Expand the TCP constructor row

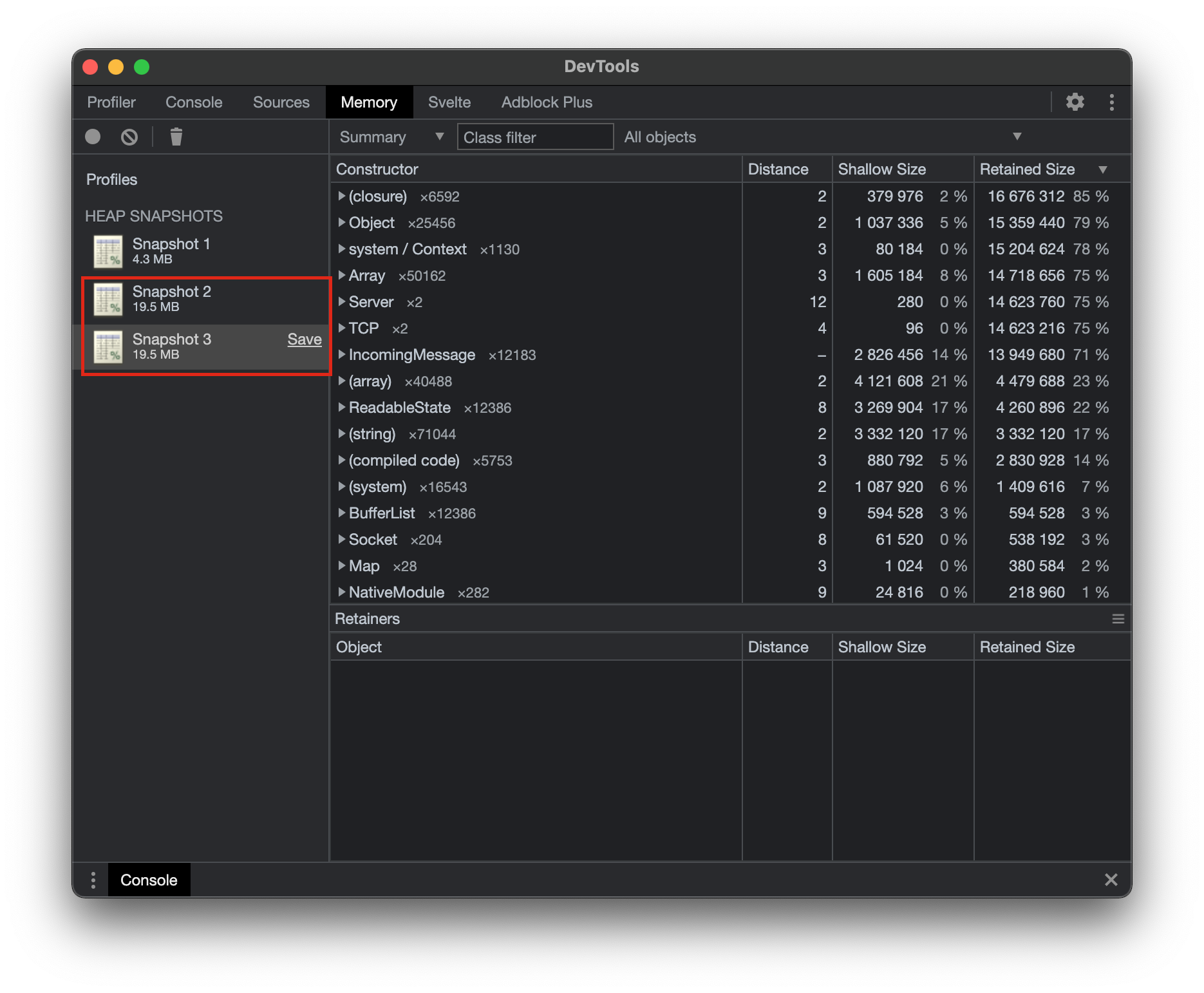pos(342,328)
